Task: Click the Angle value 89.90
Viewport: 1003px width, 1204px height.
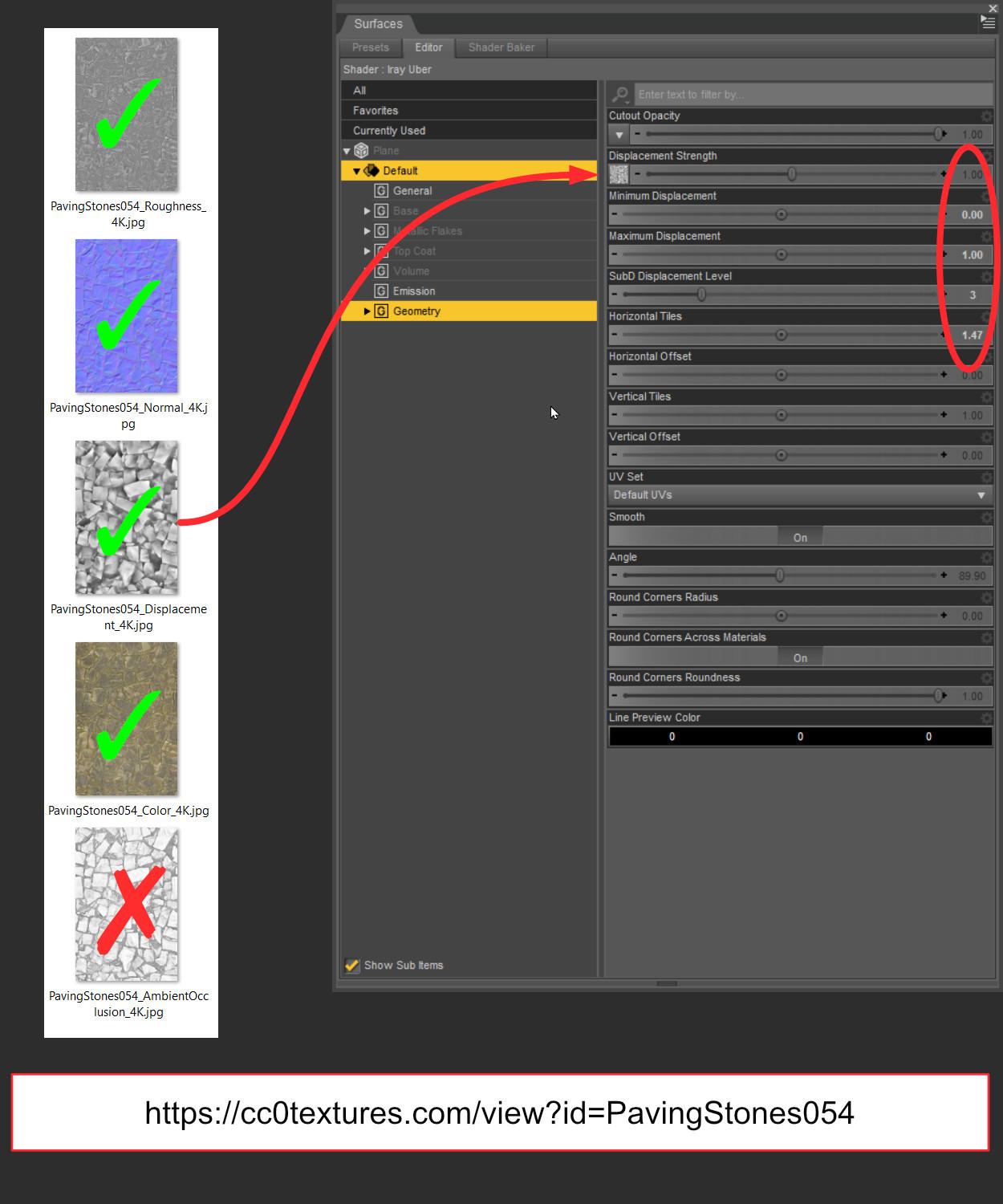Action: pos(972,576)
